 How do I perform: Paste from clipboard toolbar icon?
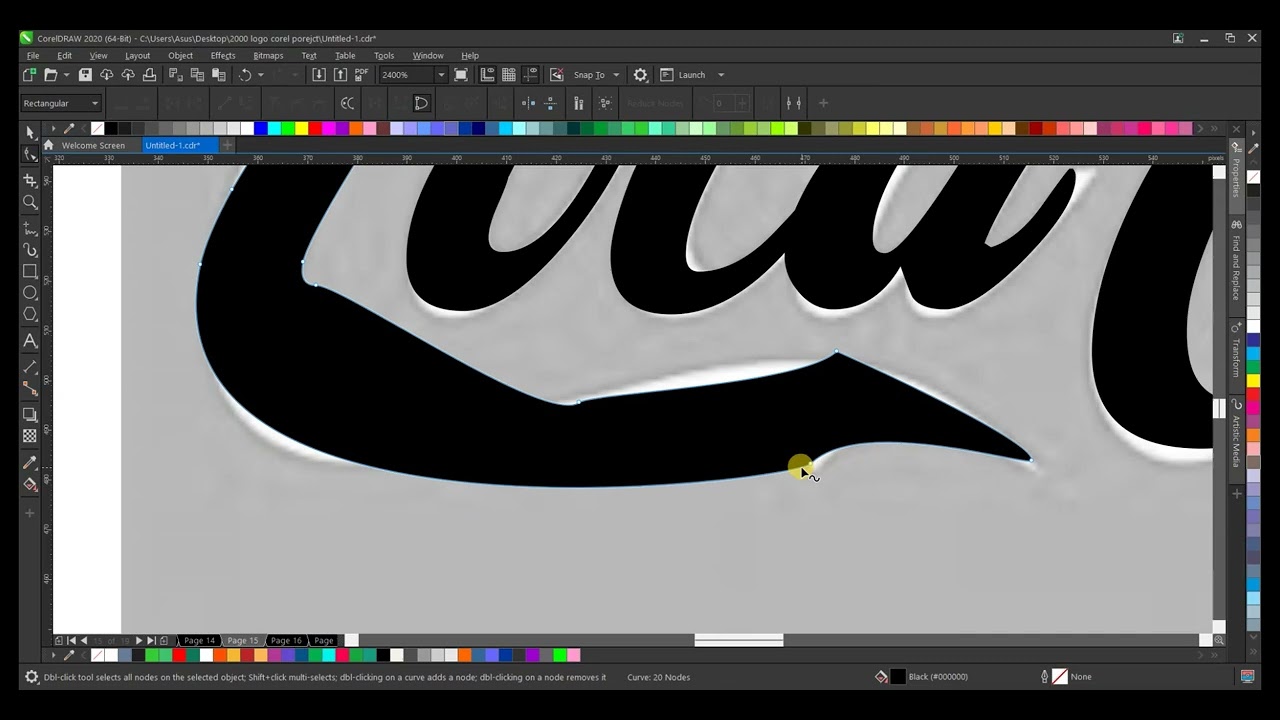coord(218,75)
